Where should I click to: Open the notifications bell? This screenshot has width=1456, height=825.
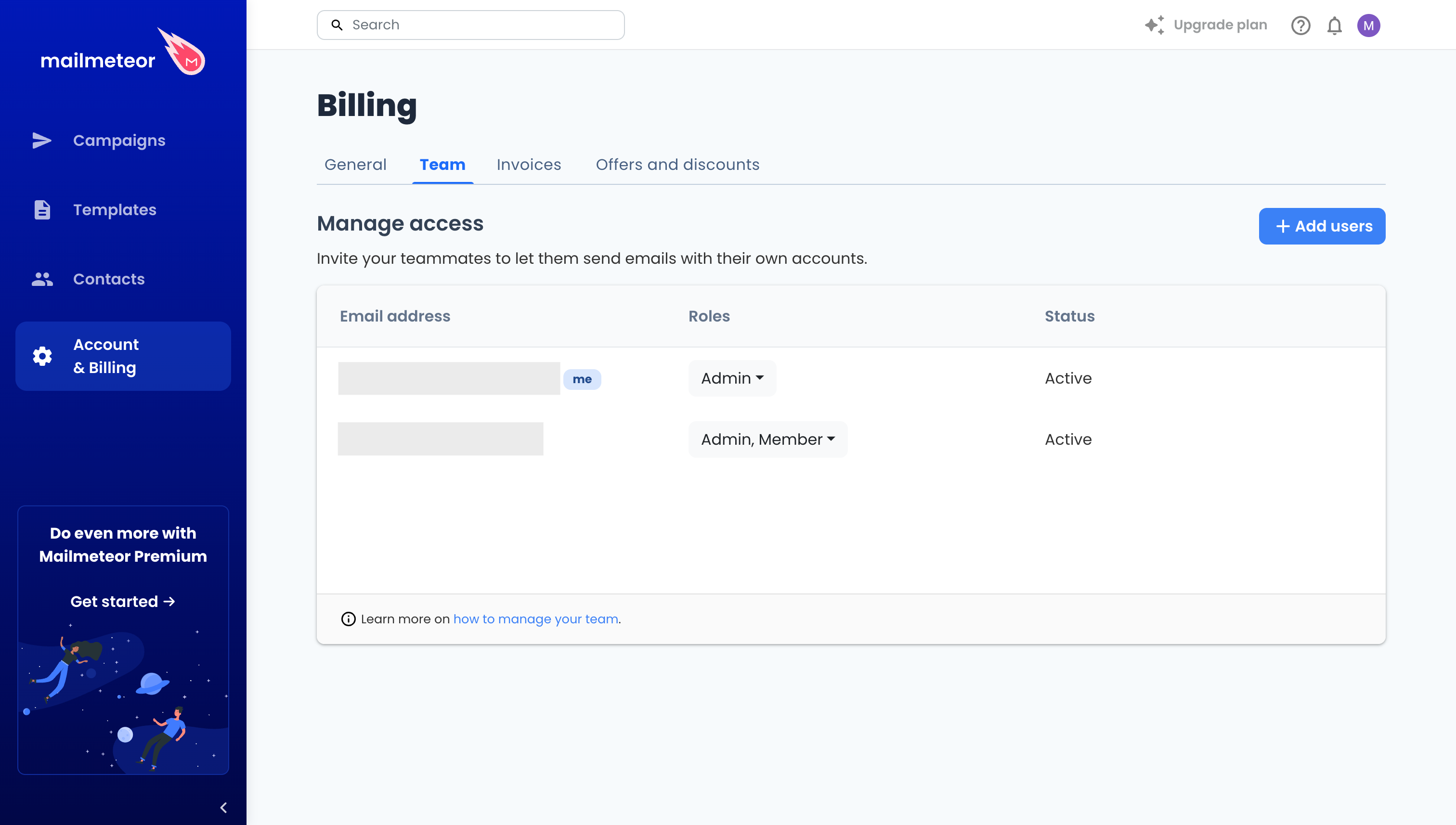[x=1335, y=26]
